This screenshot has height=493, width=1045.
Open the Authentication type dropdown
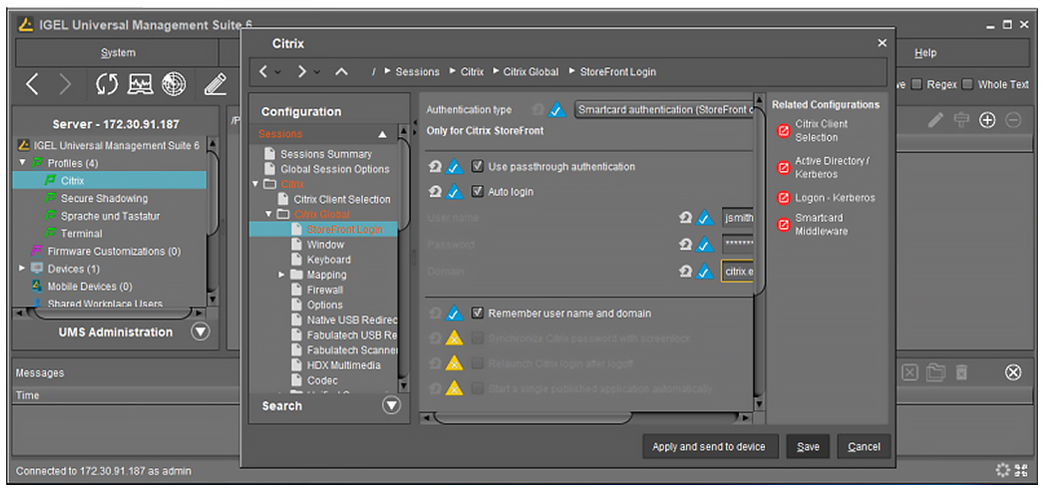pyautogui.click(x=664, y=110)
